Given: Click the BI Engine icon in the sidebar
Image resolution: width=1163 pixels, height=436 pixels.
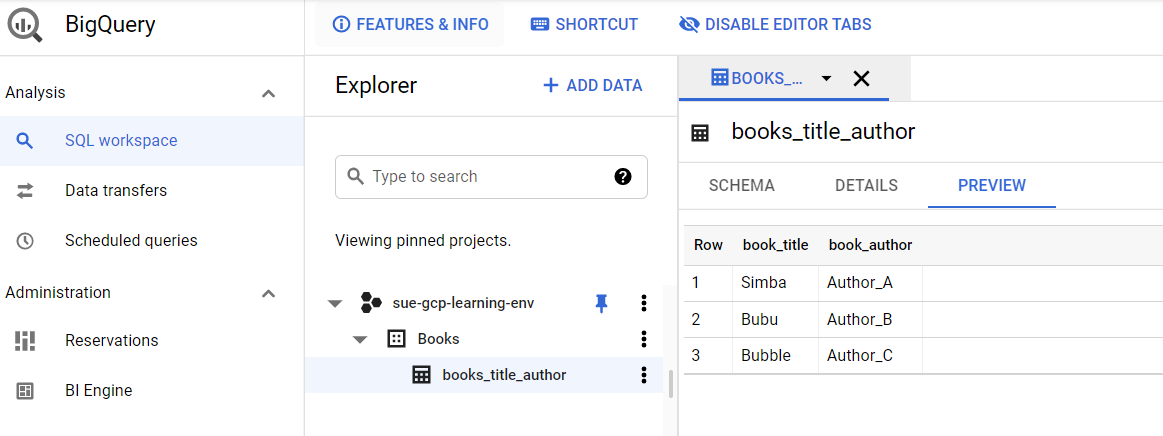Looking at the screenshot, I should 25,391.
